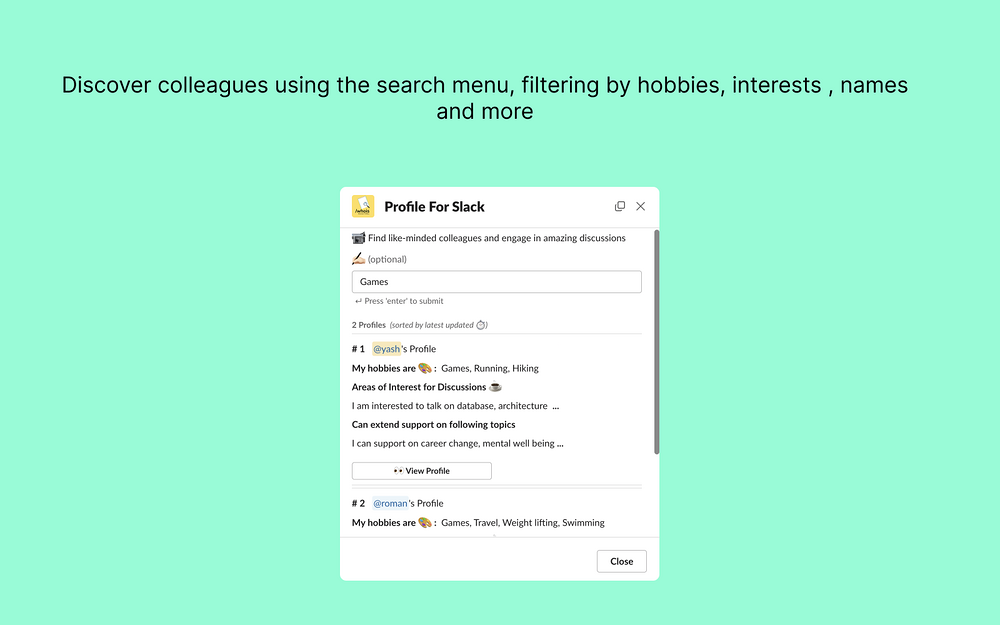Open the modal in a new window

coord(620,206)
